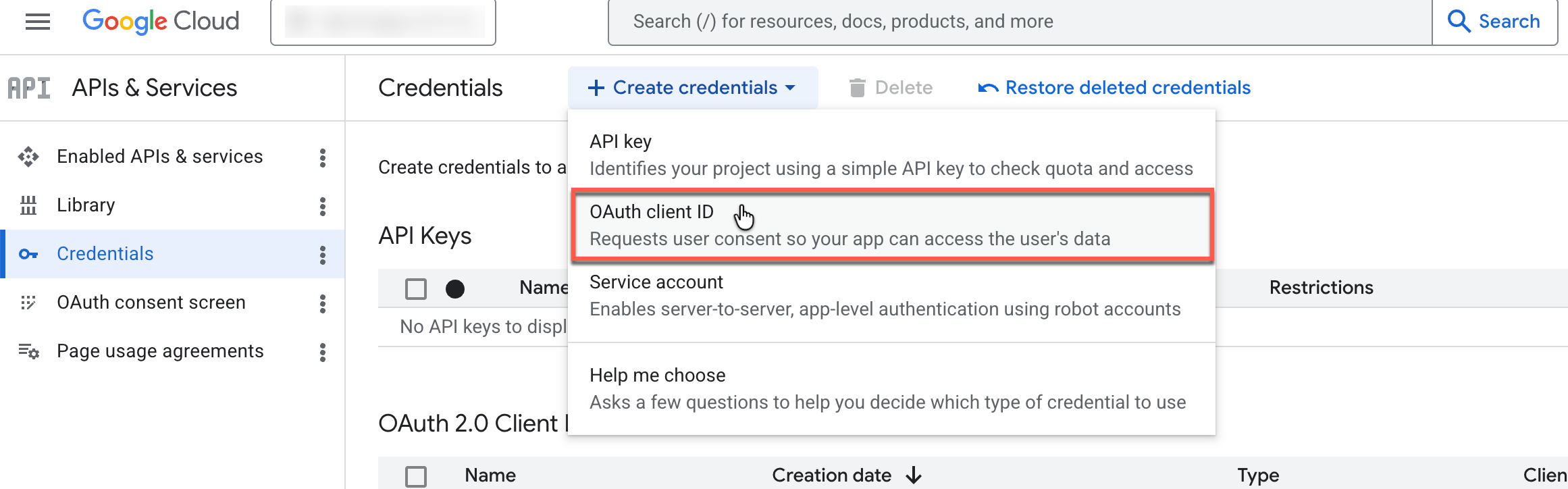This screenshot has height=489, width=1568.
Task: Click the Name header in OAuth 2.0 table
Action: (x=490, y=475)
